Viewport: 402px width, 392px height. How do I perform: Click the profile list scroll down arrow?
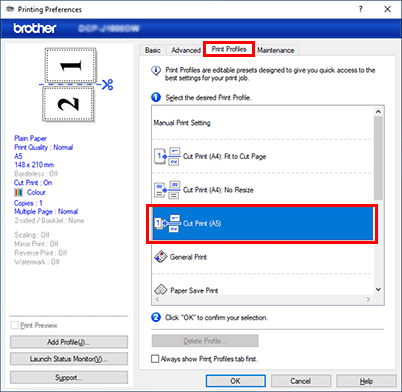[x=378, y=289]
